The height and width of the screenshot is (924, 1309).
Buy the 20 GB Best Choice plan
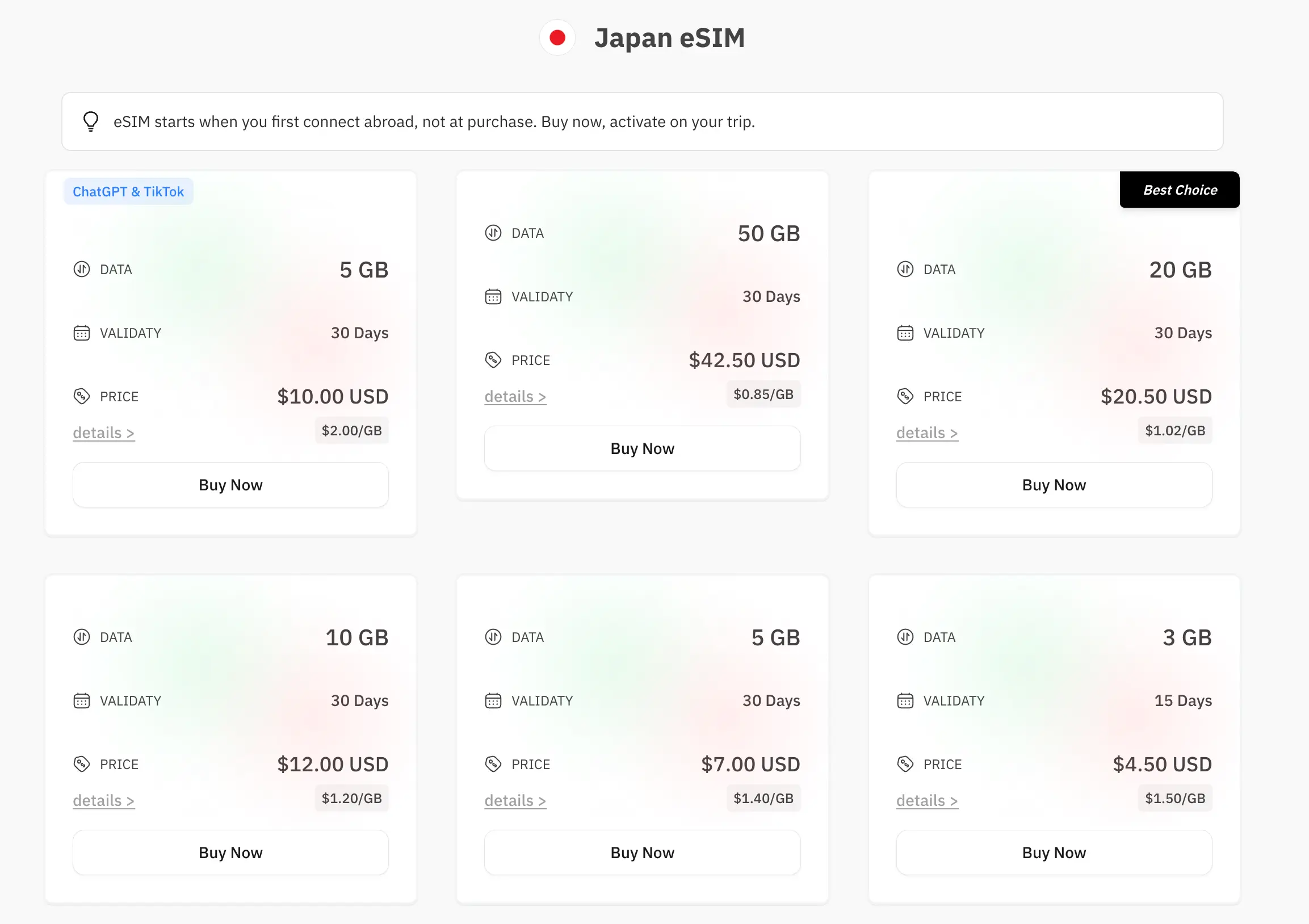[1054, 485]
